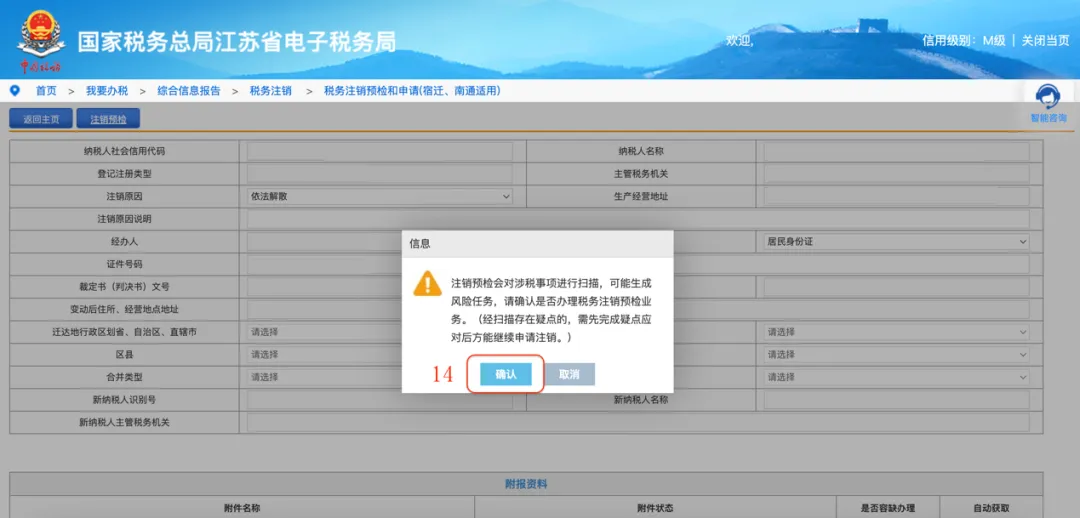Open the 合并类型 请选择 dropdown
The image size is (1080, 518).
(324, 377)
